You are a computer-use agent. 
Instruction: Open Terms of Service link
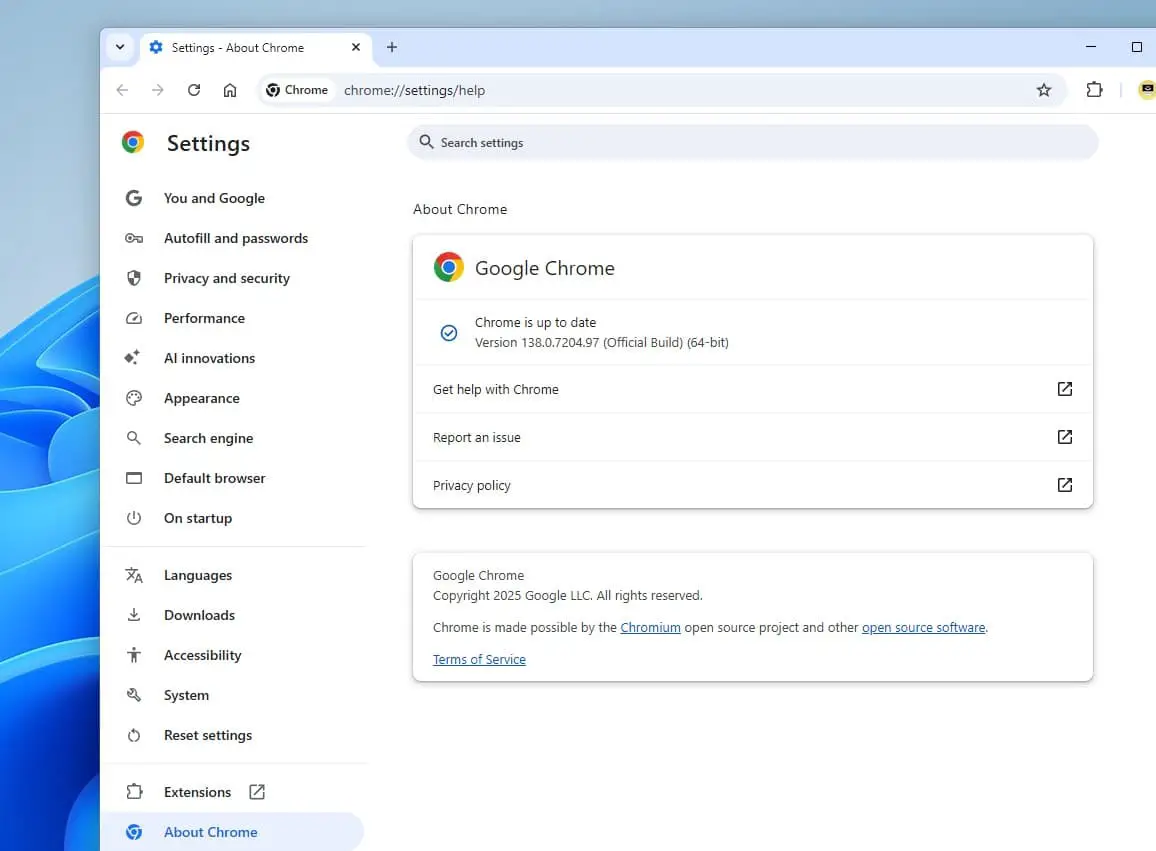tap(479, 659)
